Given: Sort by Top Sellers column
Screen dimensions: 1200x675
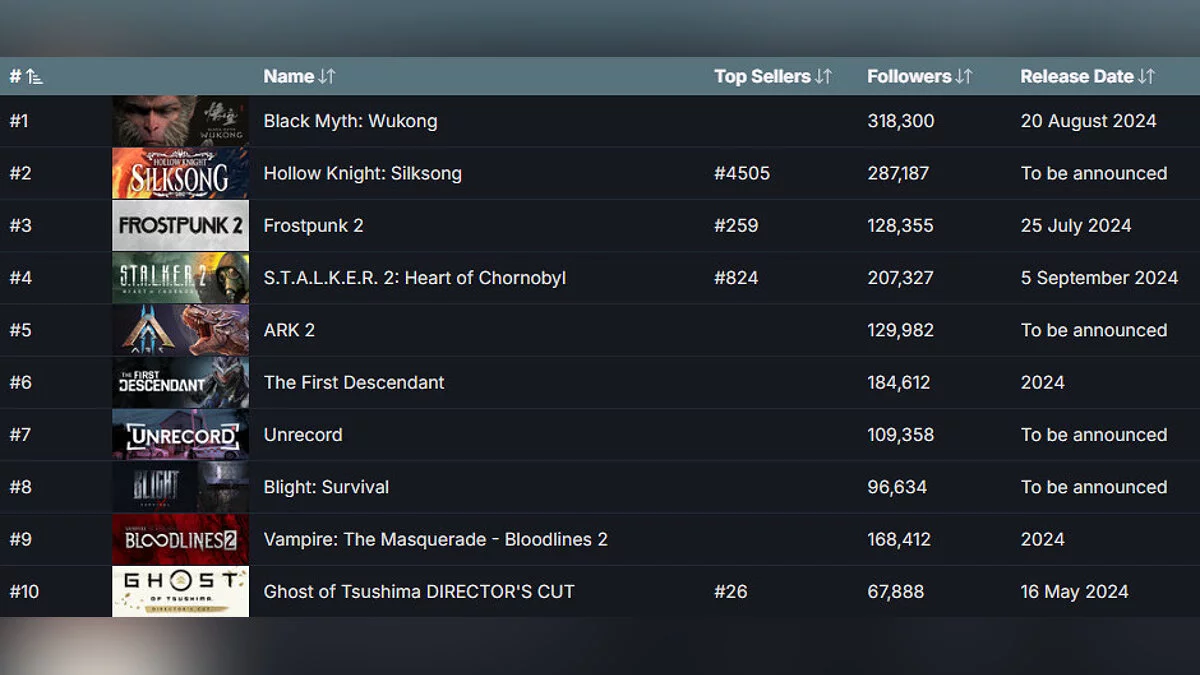Looking at the screenshot, I should [773, 76].
